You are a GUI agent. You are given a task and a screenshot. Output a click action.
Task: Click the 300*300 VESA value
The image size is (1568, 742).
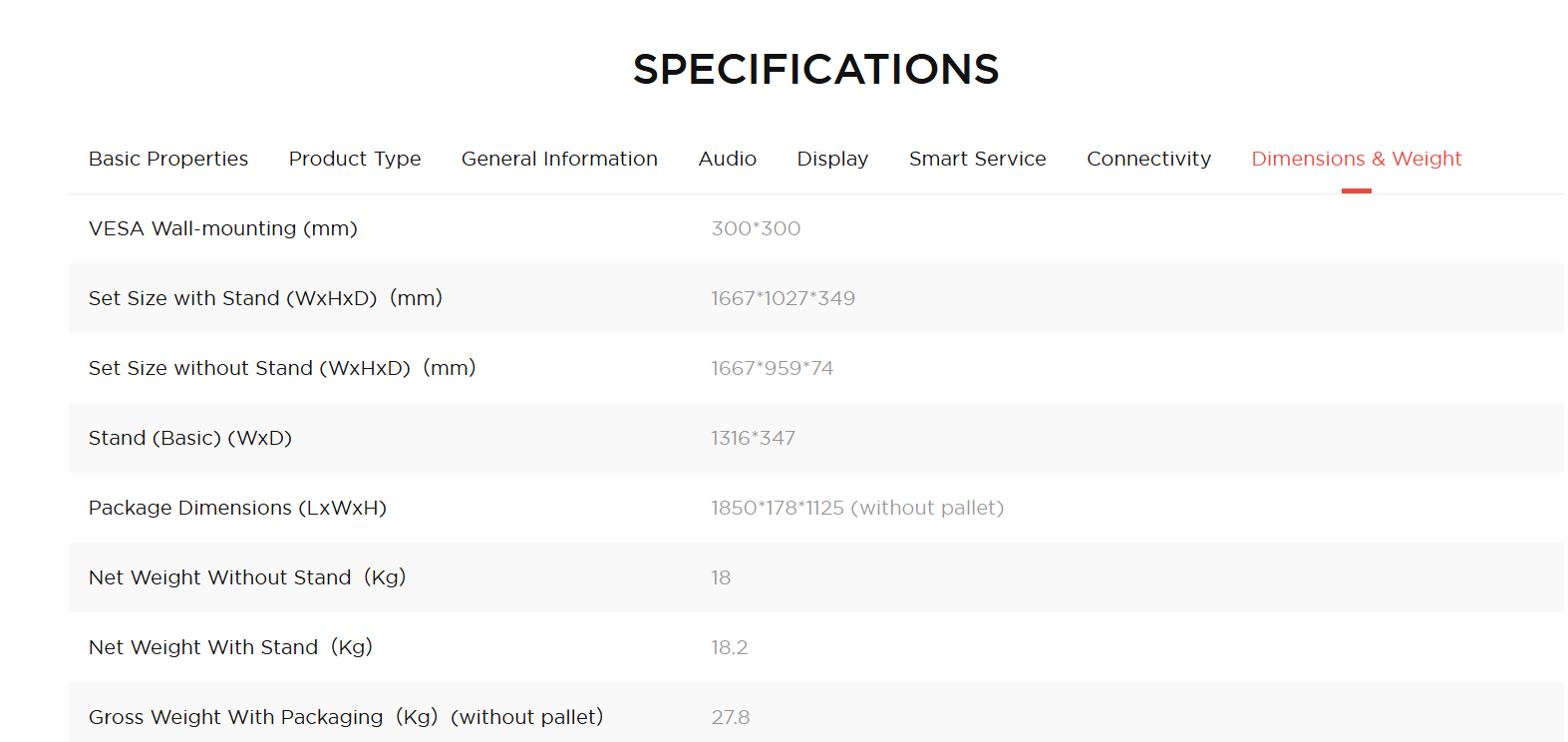click(756, 228)
